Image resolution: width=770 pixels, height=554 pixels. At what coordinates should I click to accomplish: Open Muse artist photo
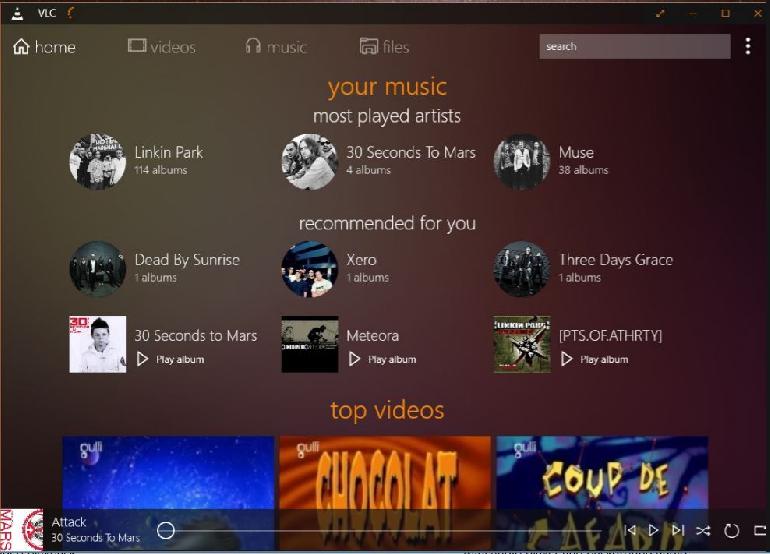(x=522, y=162)
